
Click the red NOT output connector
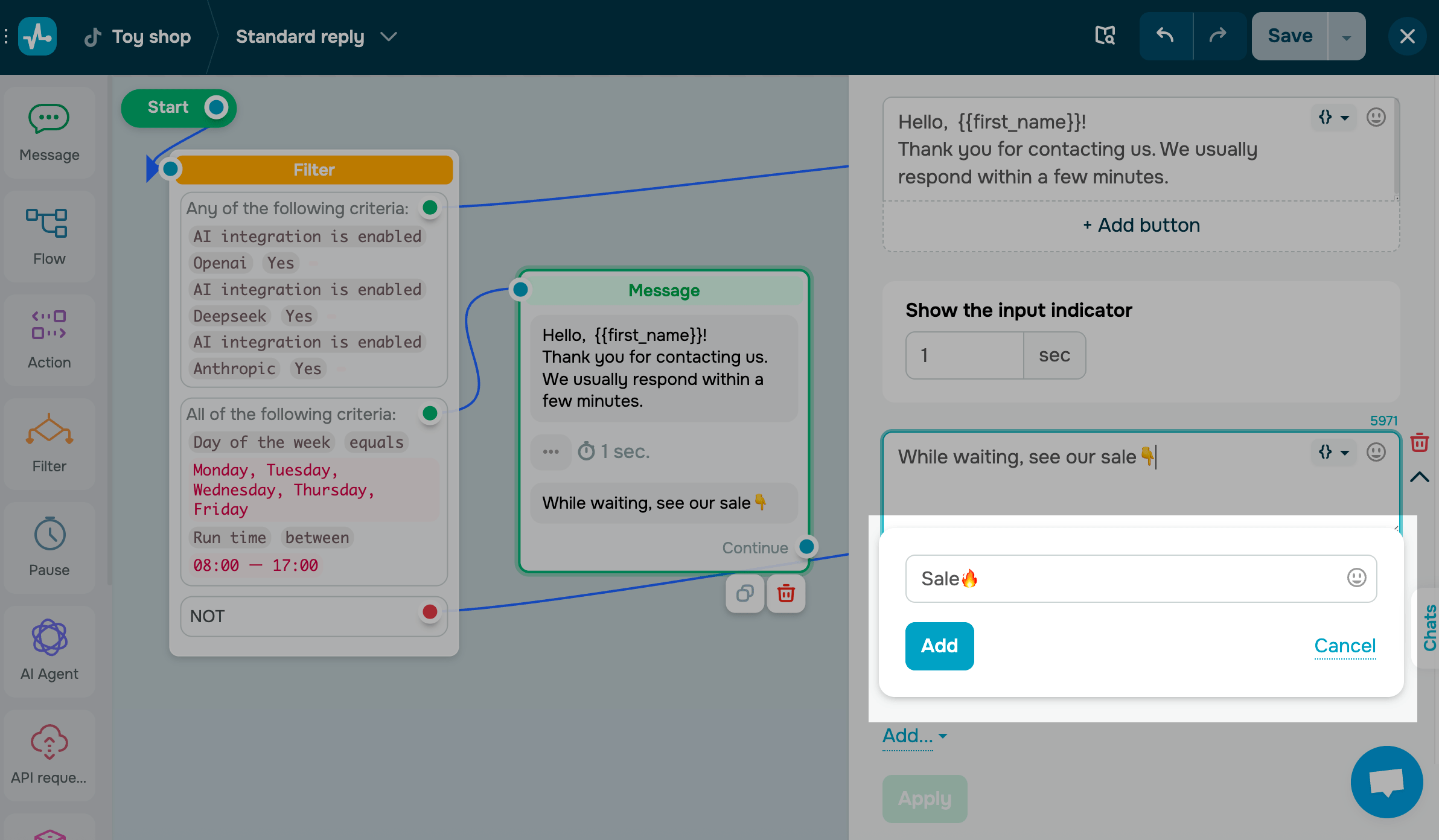tap(430, 612)
